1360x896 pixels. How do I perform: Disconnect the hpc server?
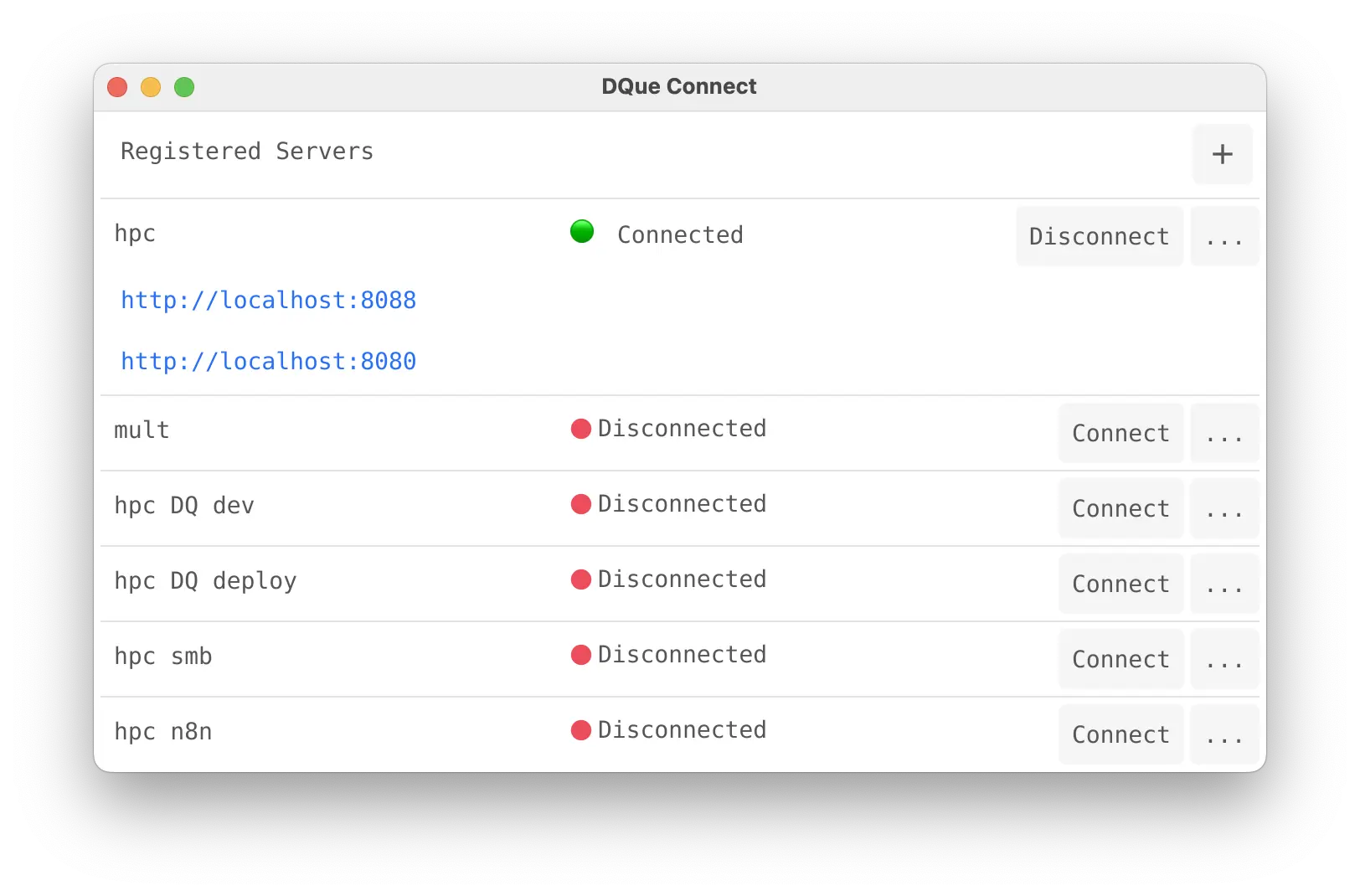pyautogui.click(x=1099, y=237)
